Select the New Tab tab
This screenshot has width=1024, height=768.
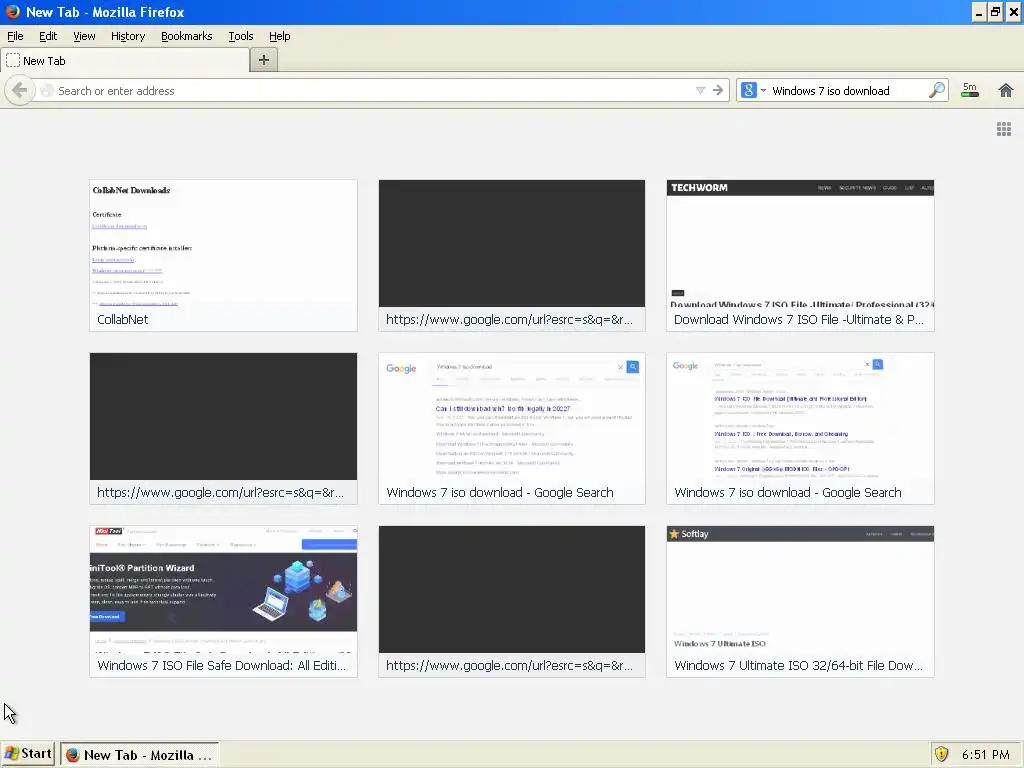(x=125, y=61)
